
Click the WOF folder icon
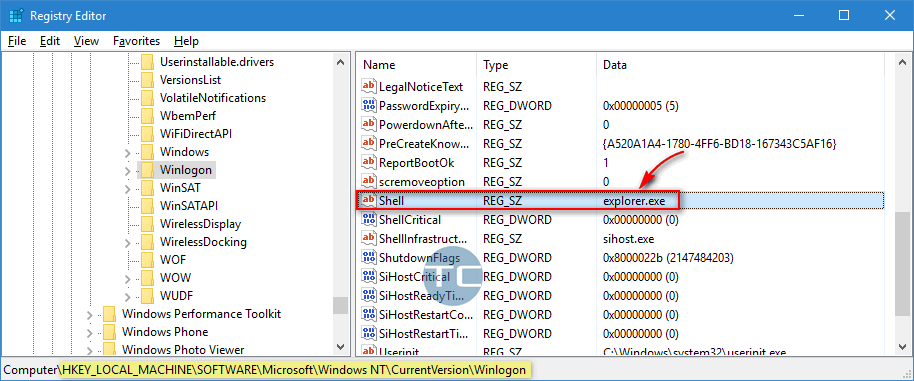(x=148, y=260)
